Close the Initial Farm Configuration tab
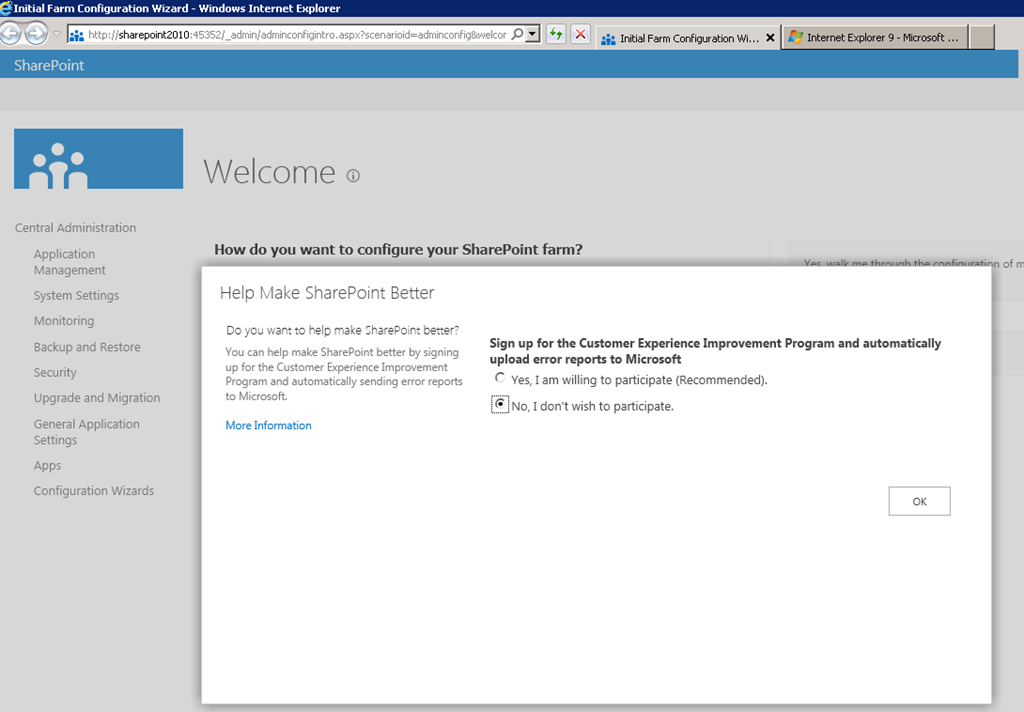The width and height of the screenshot is (1024, 712). (770, 38)
